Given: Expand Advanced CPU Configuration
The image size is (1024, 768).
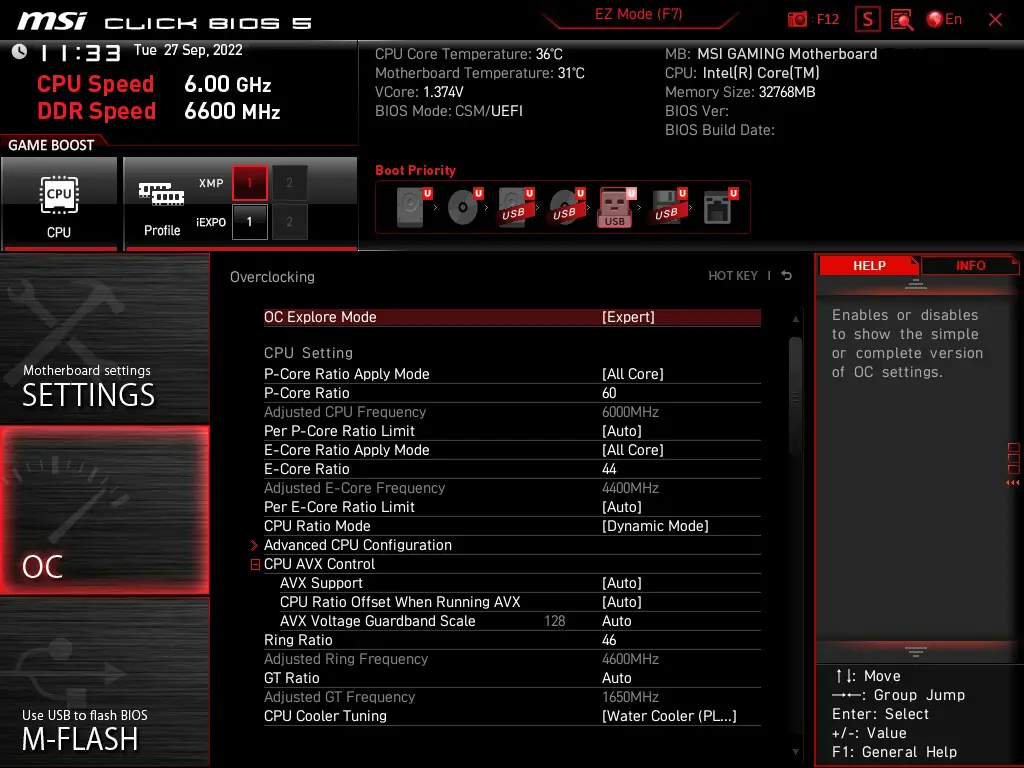Looking at the screenshot, I should click(358, 545).
